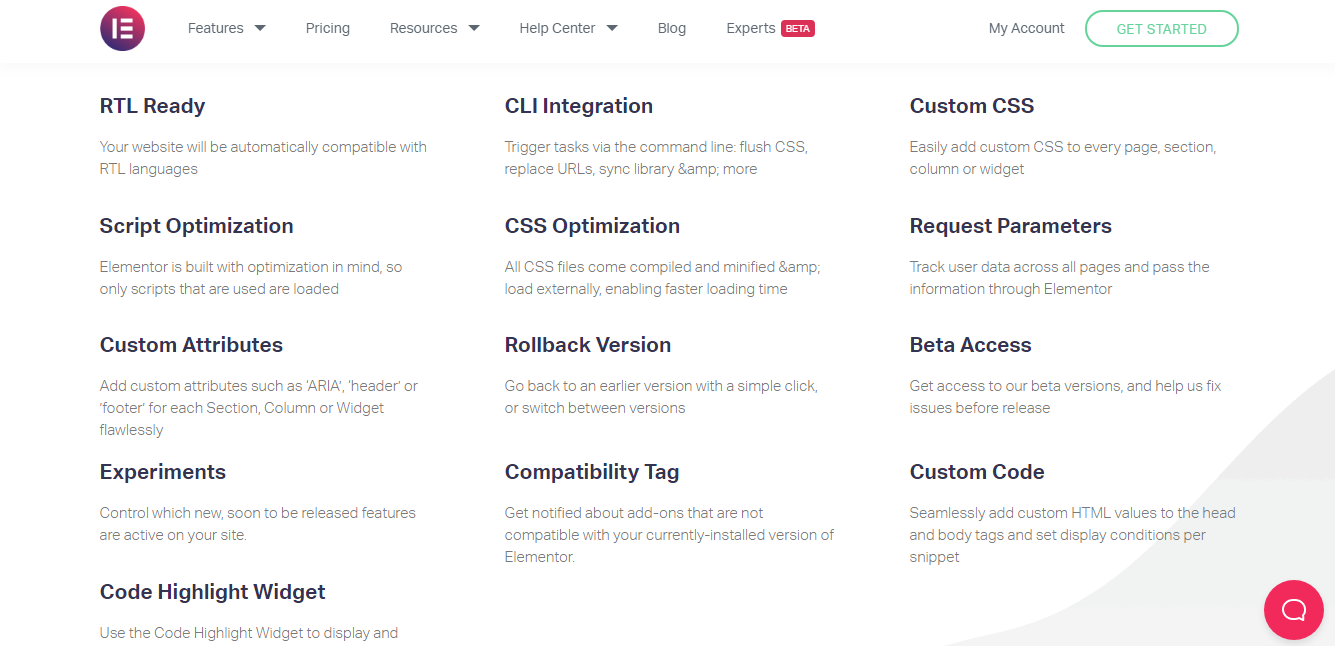Expand the Features dropdown arrow
This screenshot has width=1335, height=646.
260,28
